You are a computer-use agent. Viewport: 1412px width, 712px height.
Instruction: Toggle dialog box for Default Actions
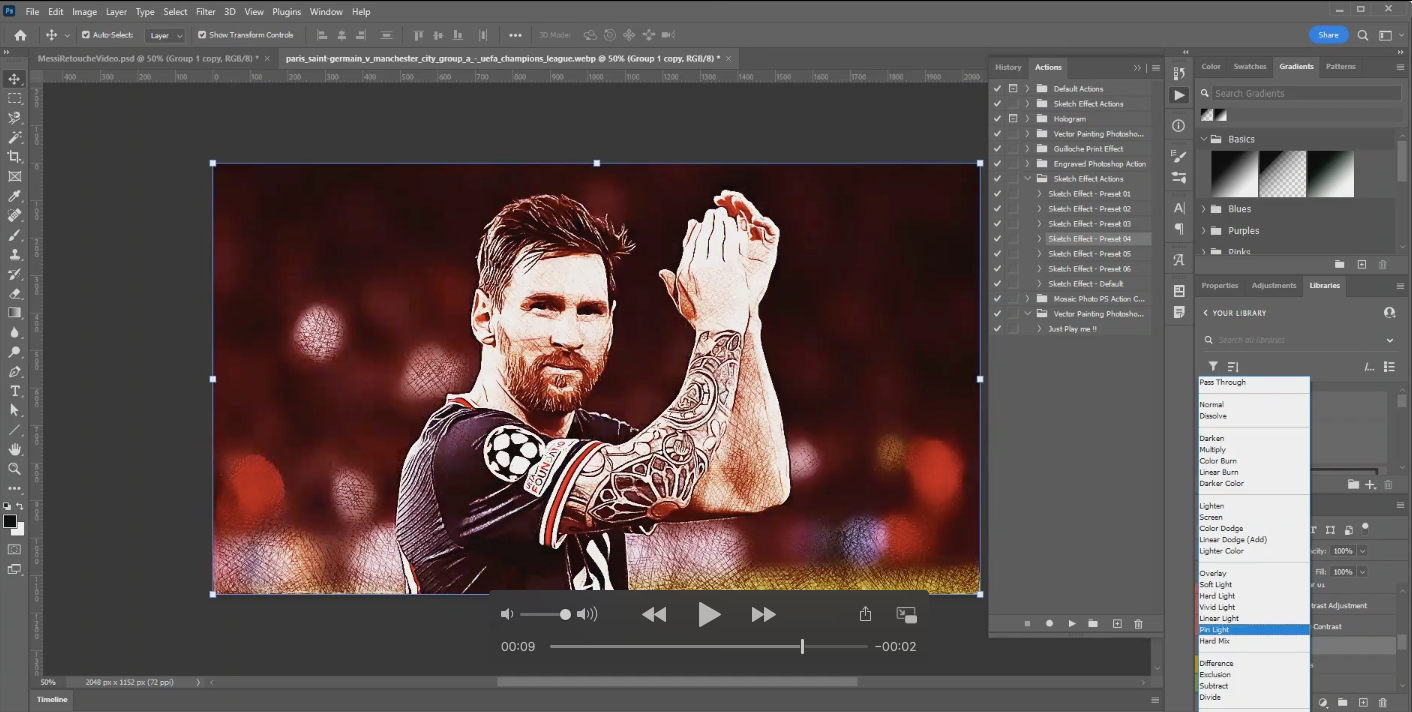point(1013,89)
